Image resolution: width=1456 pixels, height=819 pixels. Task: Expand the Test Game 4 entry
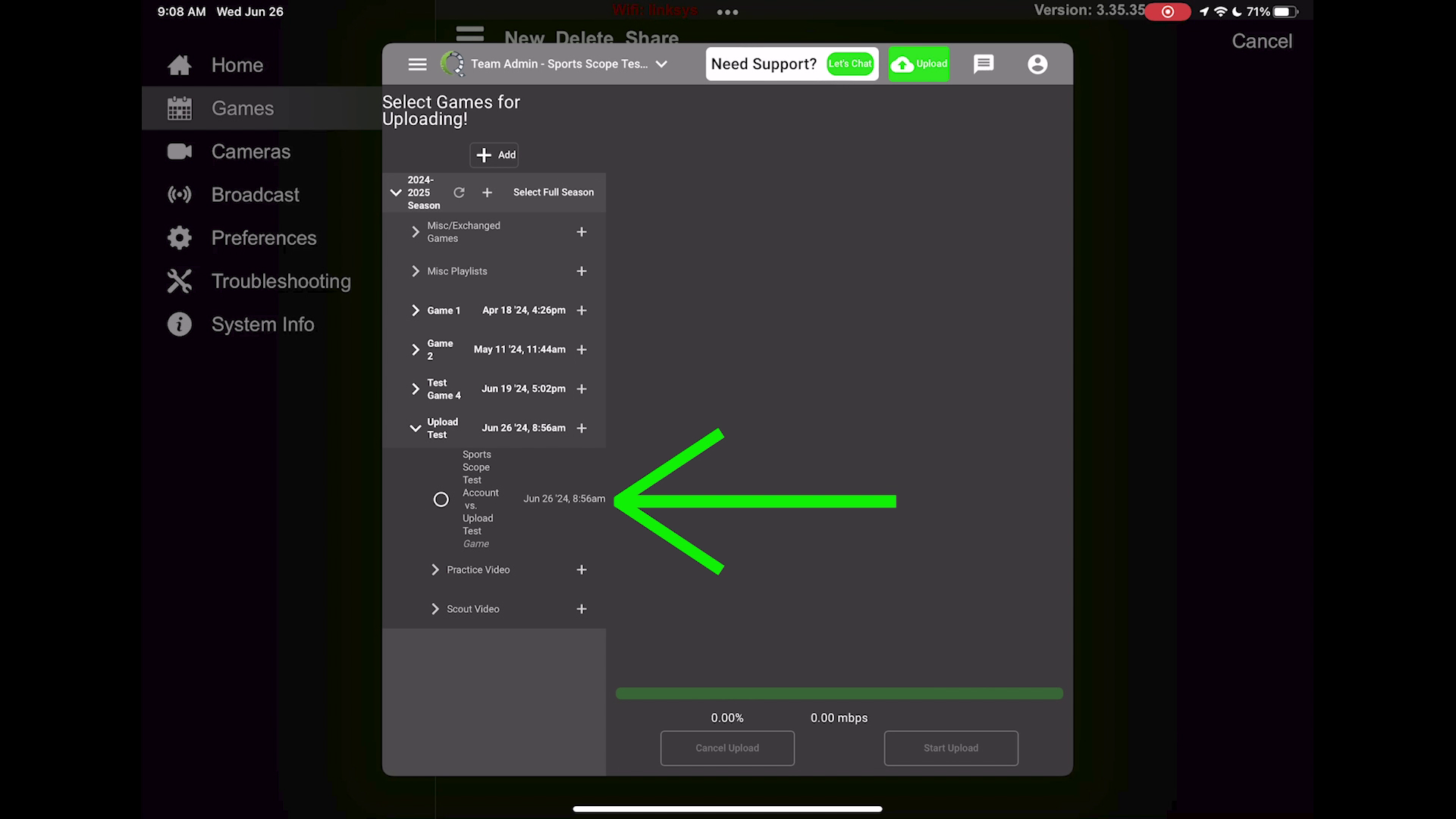416,389
